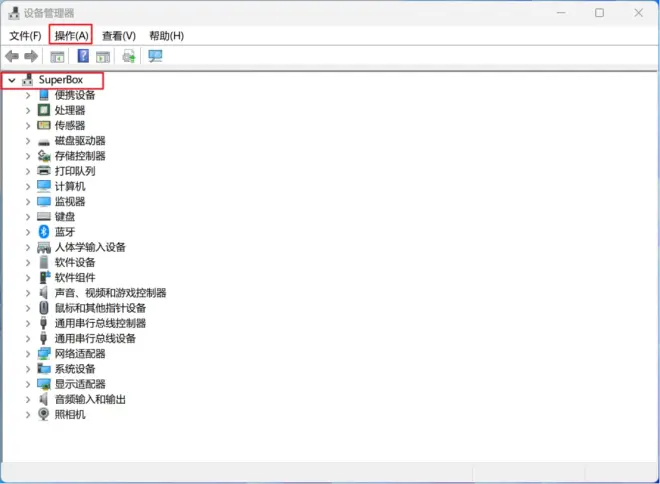Expand the 显示适配器 category
660x484 pixels.
[28, 384]
